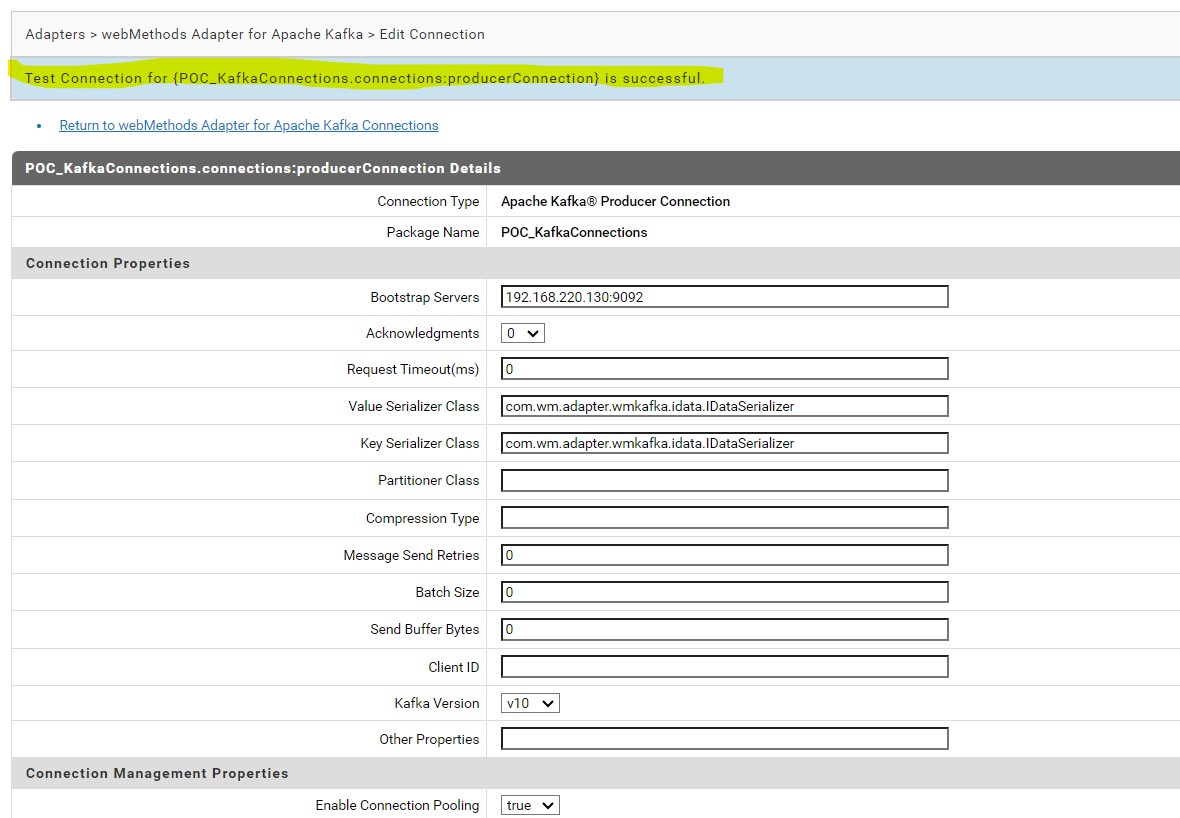Image resolution: width=1180 pixels, height=818 pixels.
Task: Click inside the Bootstrap Servers field
Action: tap(725, 296)
